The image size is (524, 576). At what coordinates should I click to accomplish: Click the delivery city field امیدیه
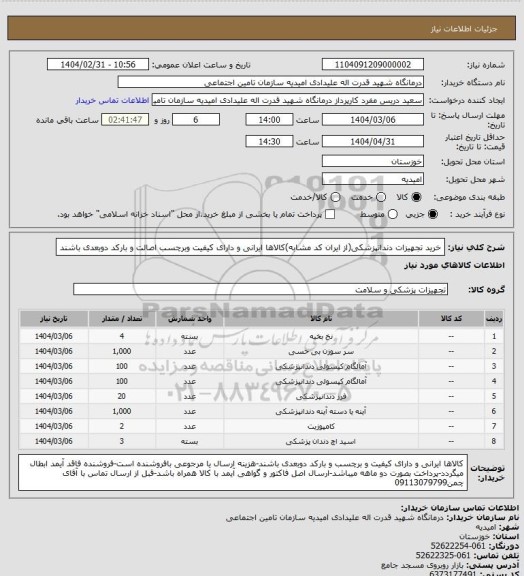(x=373, y=179)
